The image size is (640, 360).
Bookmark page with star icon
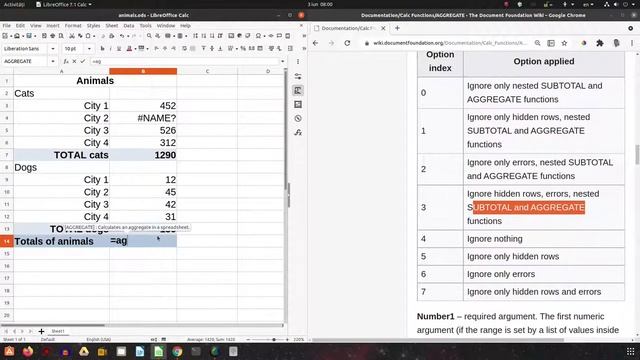564,43
